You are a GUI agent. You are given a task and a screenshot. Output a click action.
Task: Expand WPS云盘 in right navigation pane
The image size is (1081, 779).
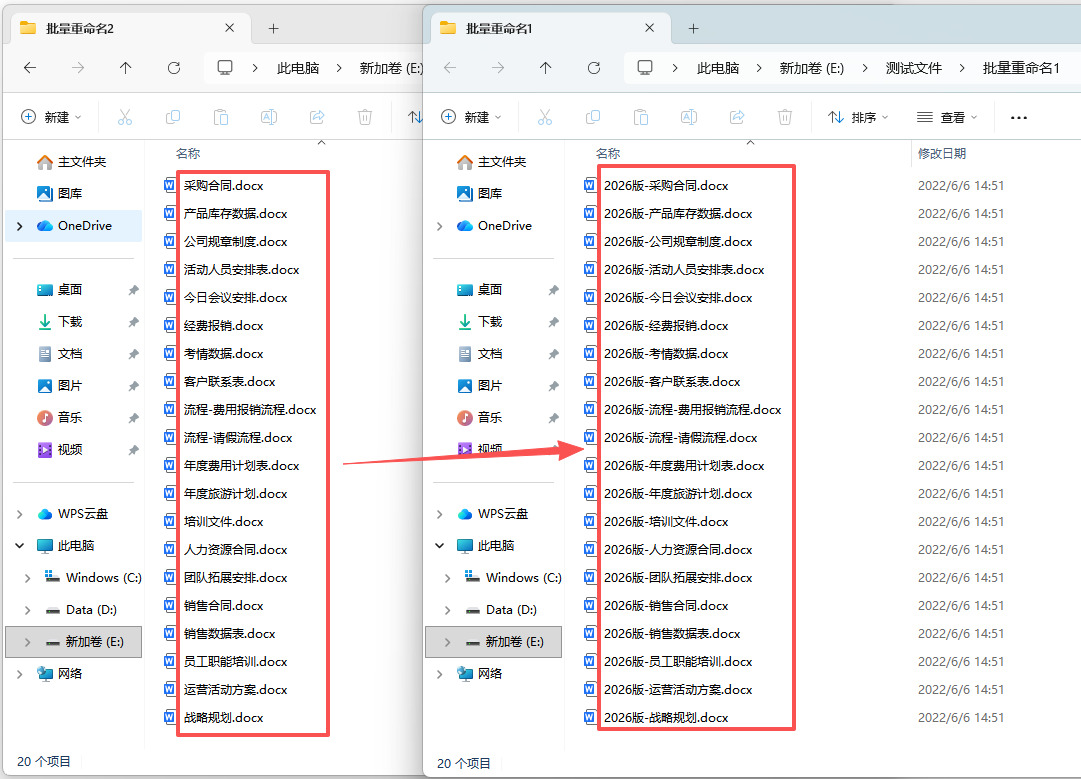[x=440, y=514]
